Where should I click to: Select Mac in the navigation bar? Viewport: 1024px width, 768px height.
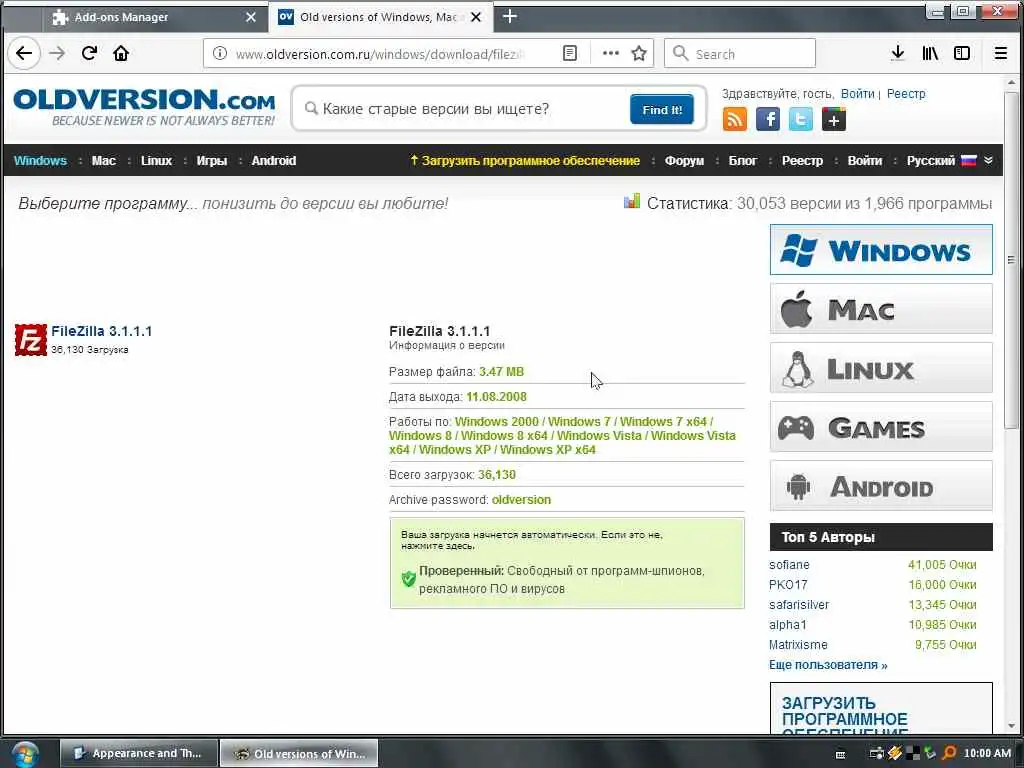[x=103, y=161]
